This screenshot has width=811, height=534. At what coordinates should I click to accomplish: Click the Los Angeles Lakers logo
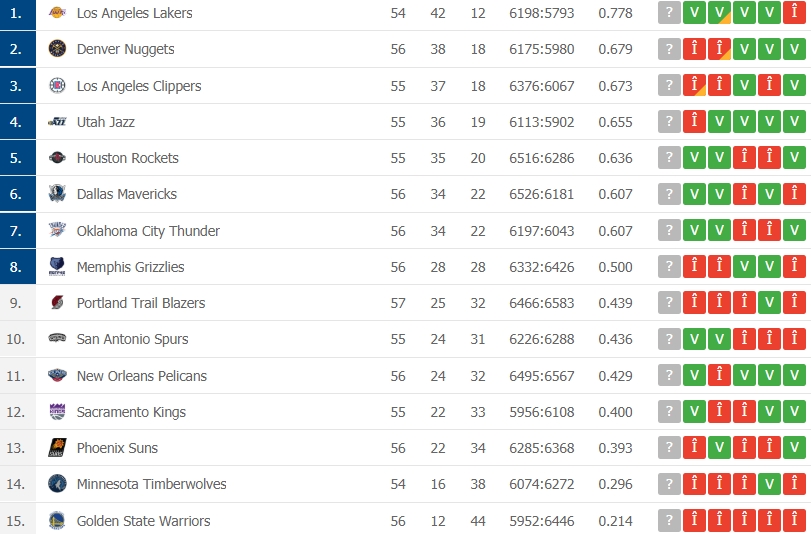(56, 13)
